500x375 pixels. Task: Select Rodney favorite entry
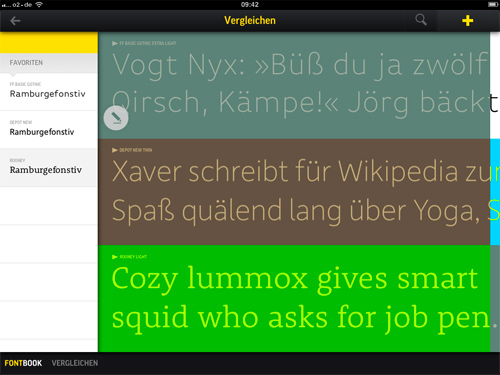(49, 168)
